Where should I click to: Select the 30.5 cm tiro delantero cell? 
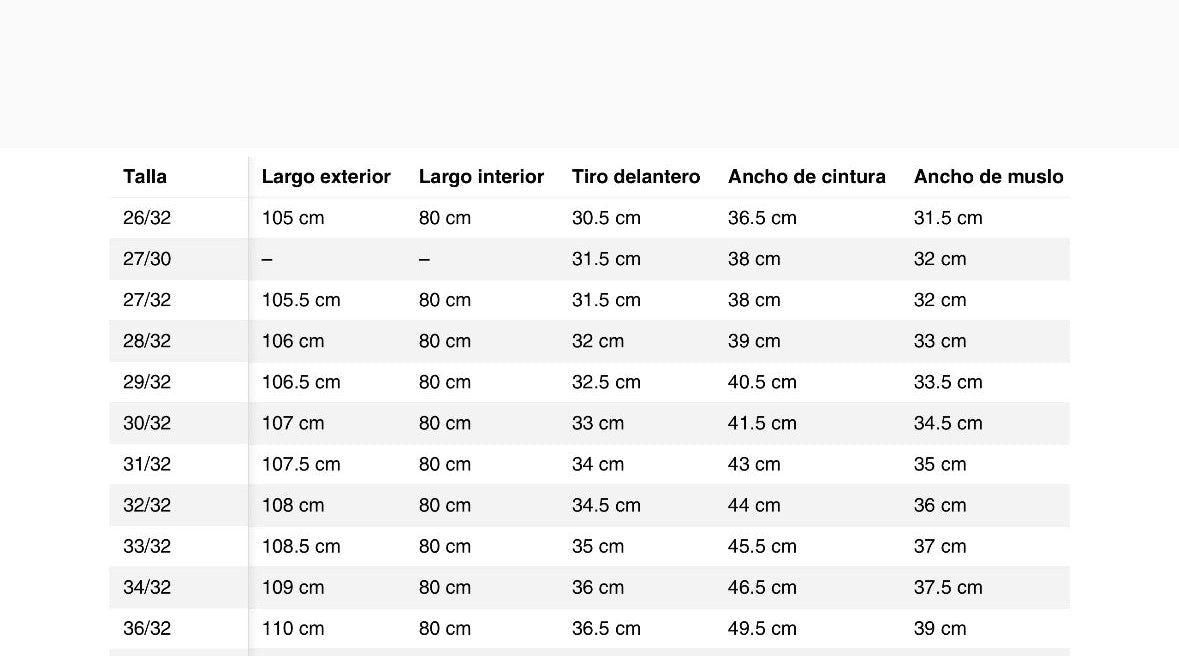[606, 218]
